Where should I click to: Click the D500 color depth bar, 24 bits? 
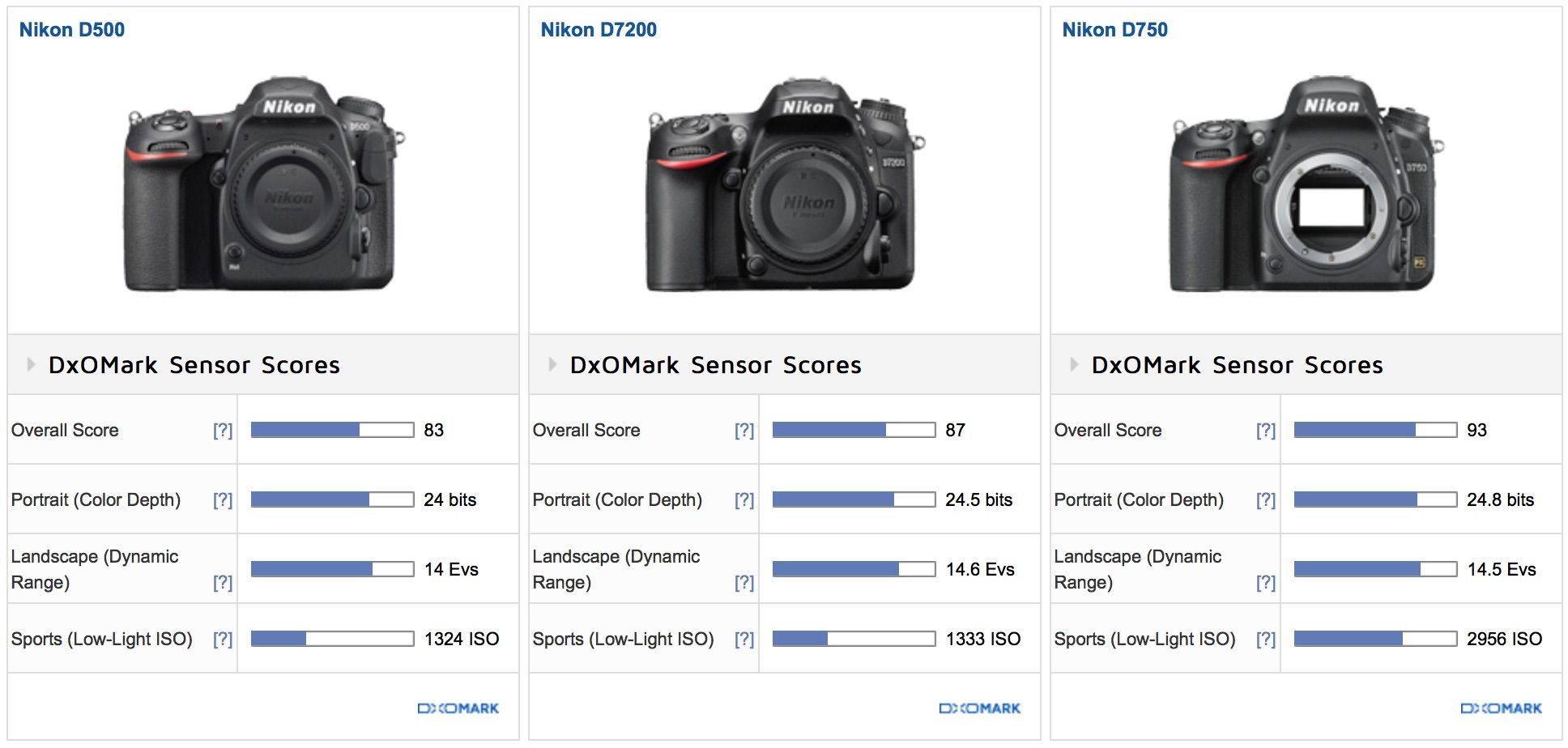coord(333,499)
